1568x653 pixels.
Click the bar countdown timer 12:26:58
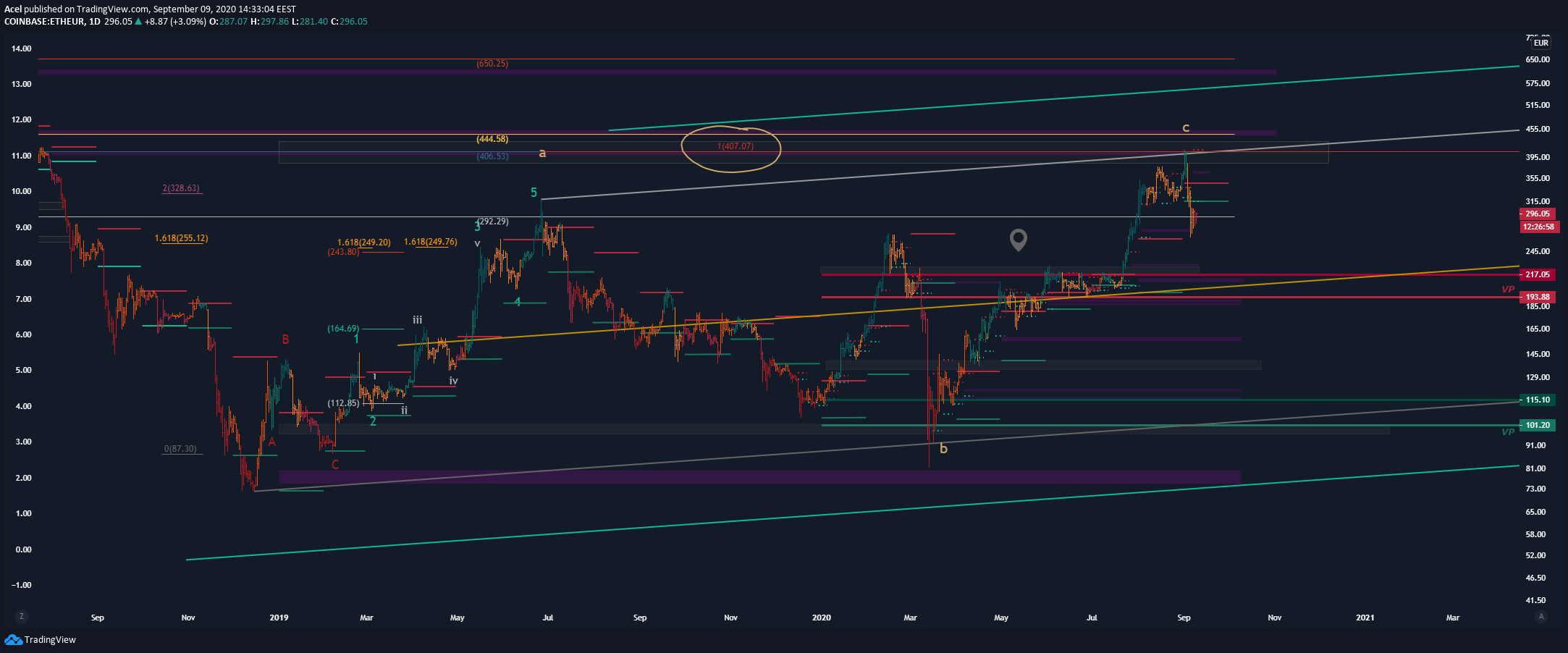[x=1538, y=227]
